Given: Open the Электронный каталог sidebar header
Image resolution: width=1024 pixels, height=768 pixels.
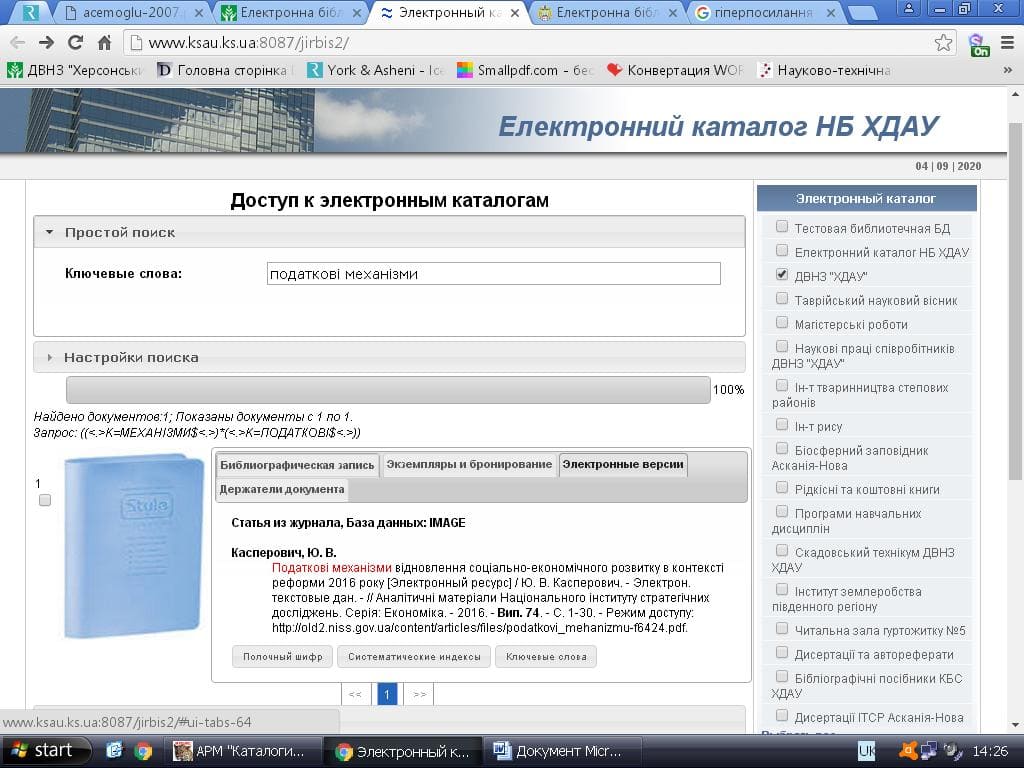Looking at the screenshot, I should [867, 199].
